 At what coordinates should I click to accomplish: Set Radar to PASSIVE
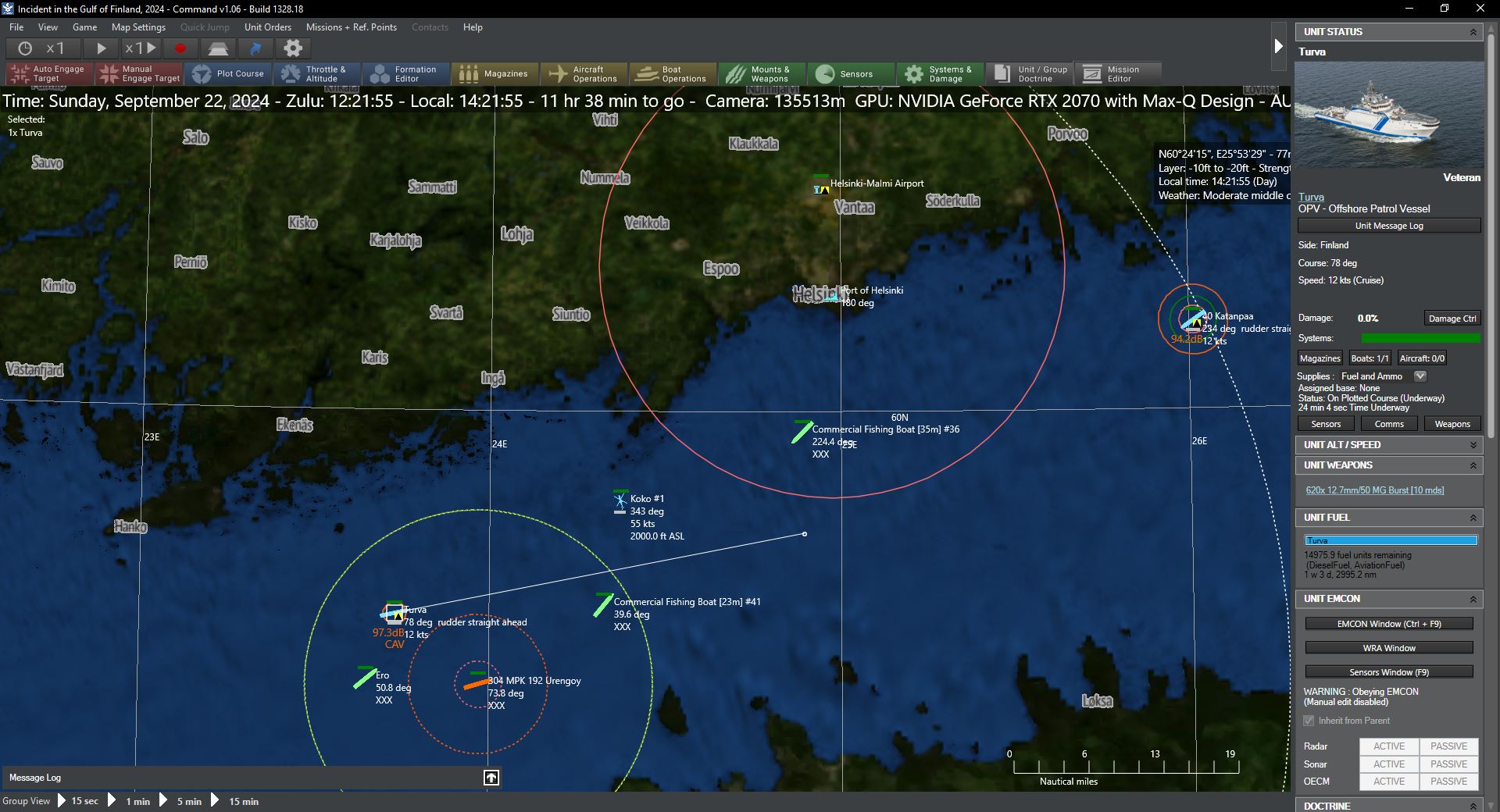(x=1448, y=746)
